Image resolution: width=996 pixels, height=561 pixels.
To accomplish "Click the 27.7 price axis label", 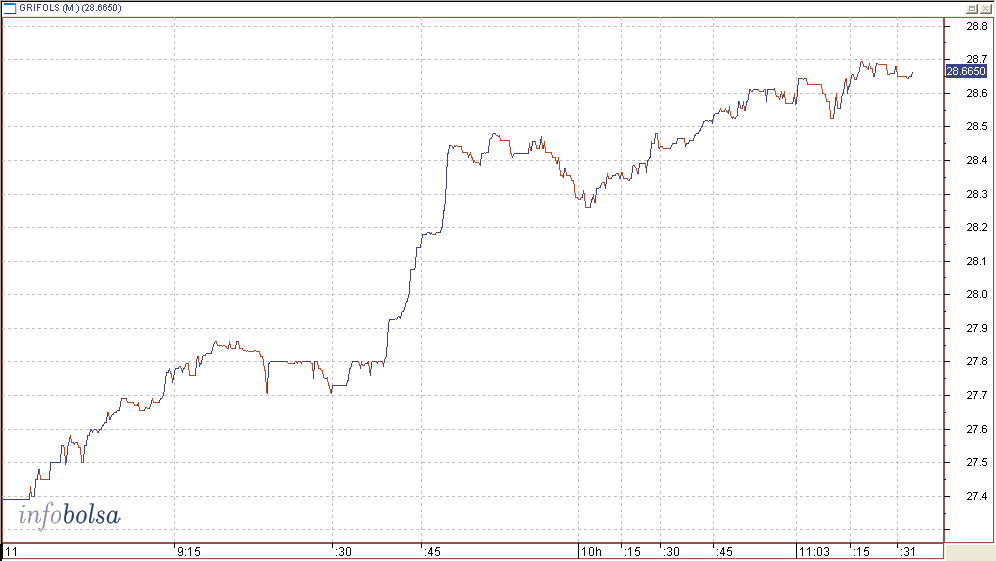I will pyautogui.click(x=977, y=395).
